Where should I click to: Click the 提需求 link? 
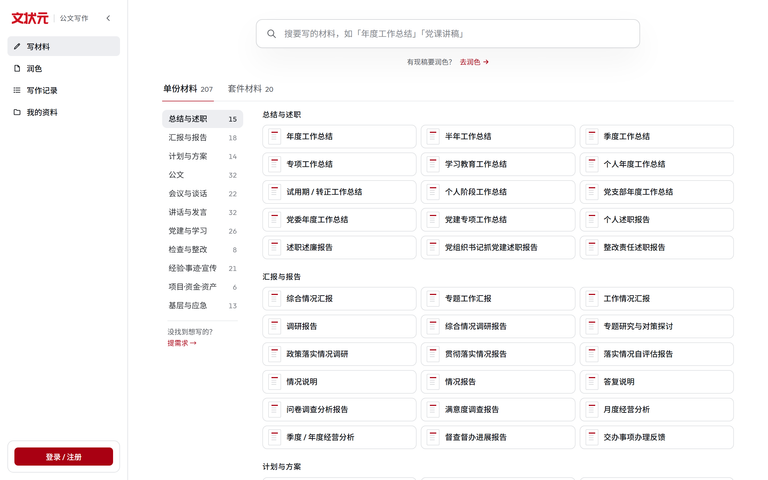[182, 343]
